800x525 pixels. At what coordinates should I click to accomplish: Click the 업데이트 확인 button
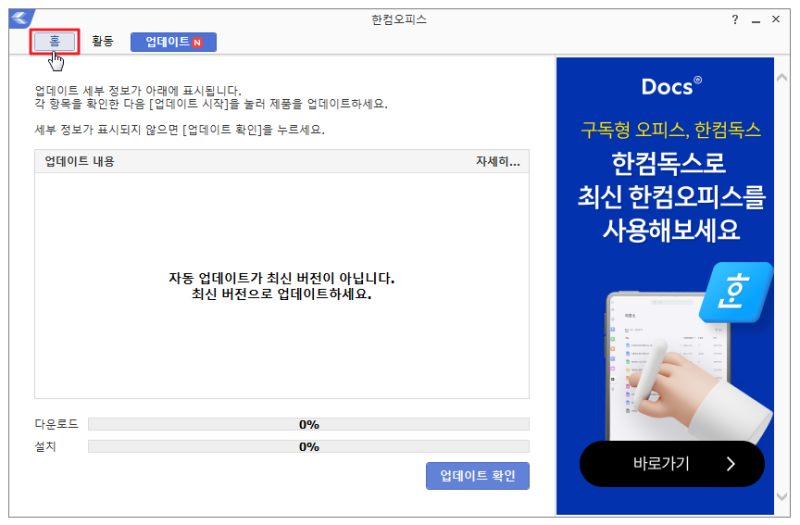coord(478,476)
